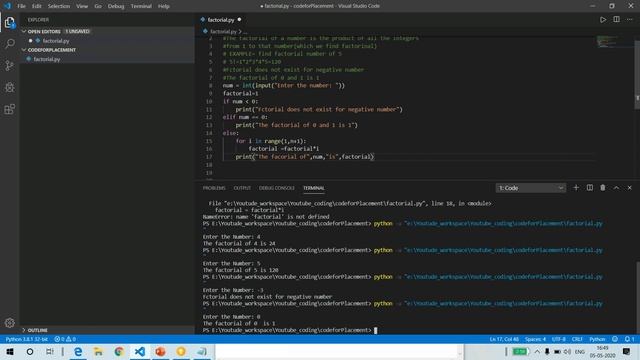Open the Run and Debug view
This screenshot has width=640, height=360.
point(9,87)
